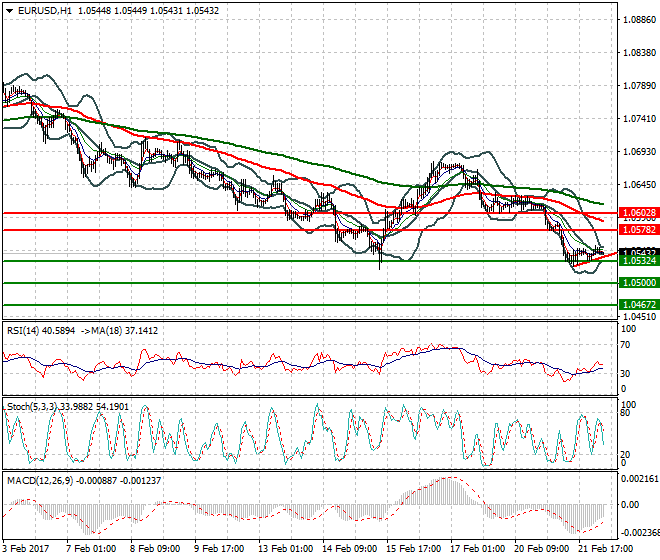660x560 pixels.
Task: Click the Stoch(5,3,3) indicator label
Action: [33, 406]
